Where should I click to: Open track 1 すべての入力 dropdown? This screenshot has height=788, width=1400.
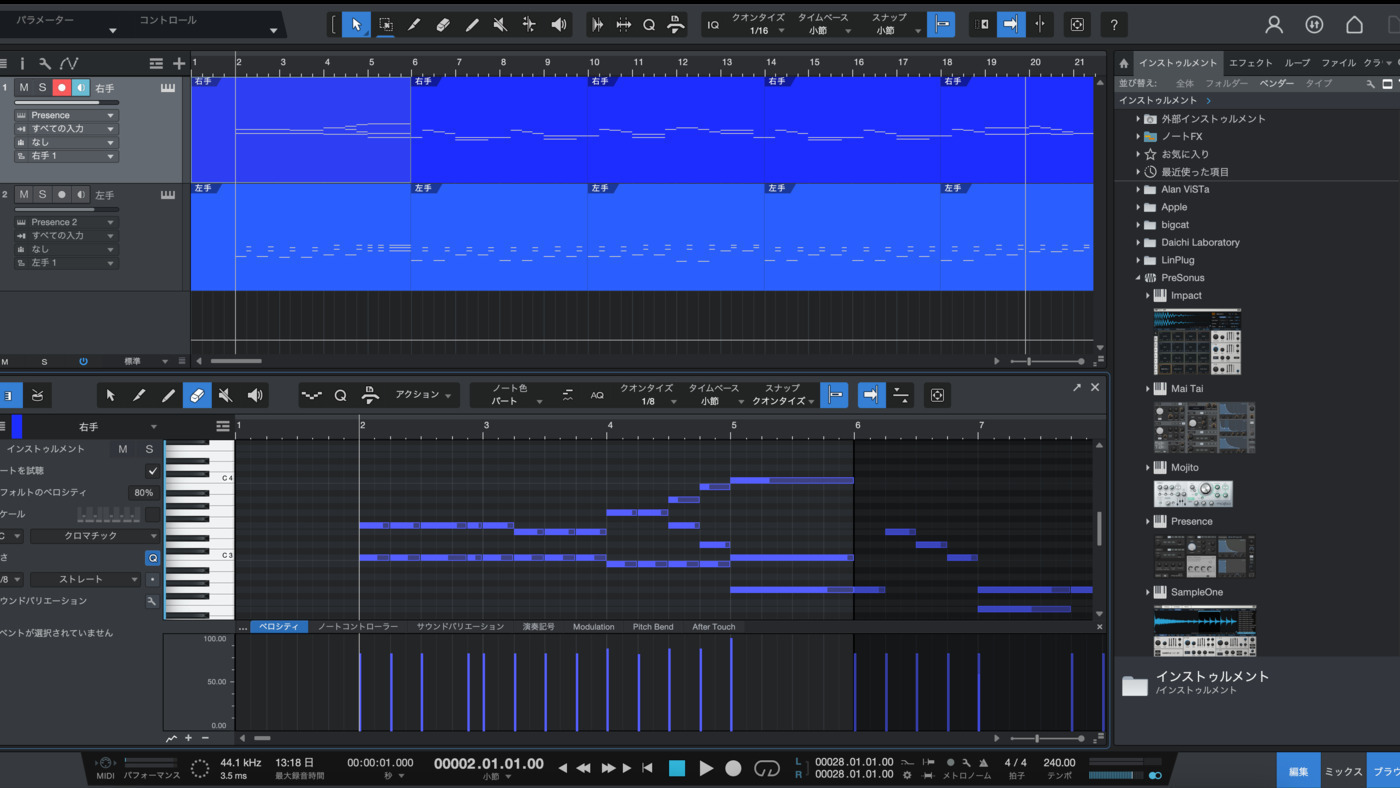(x=66, y=129)
